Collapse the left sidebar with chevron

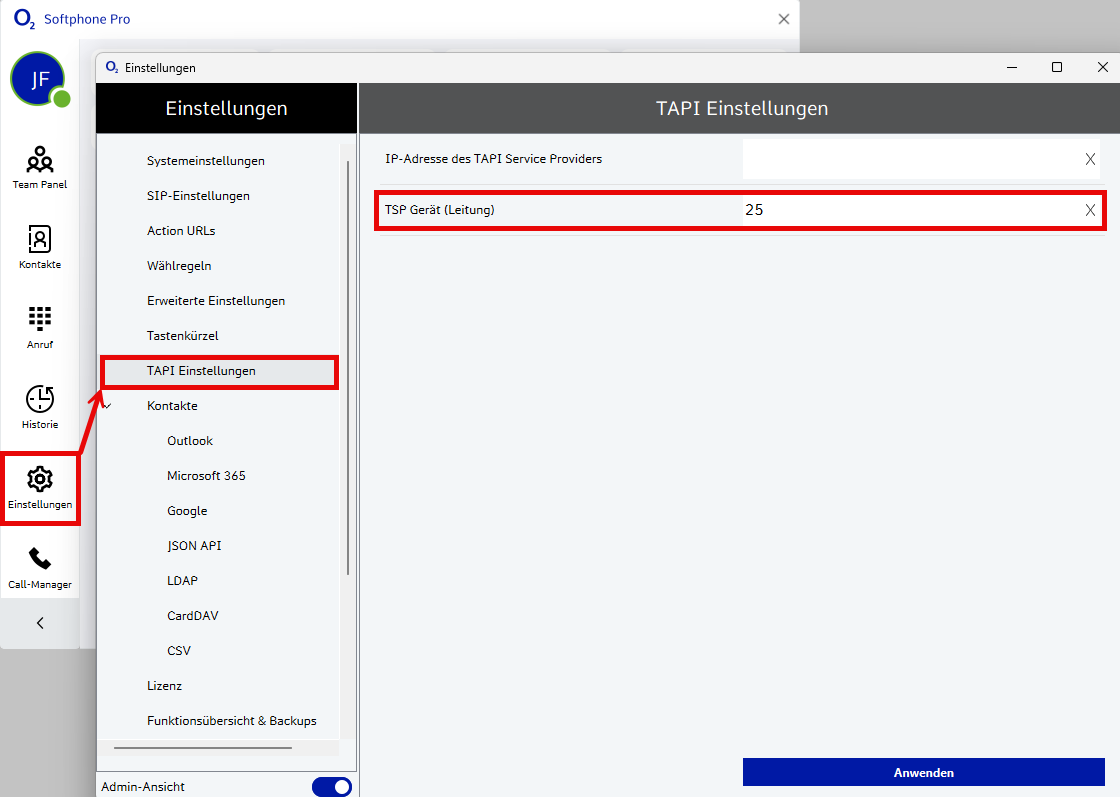pyautogui.click(x=40, y=623)
